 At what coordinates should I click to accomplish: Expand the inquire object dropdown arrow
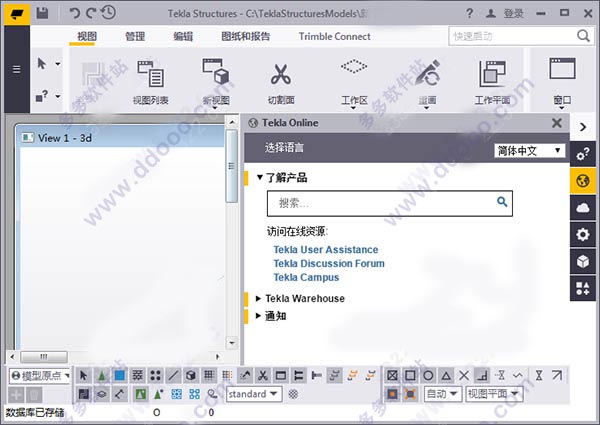tap(58, 96)
